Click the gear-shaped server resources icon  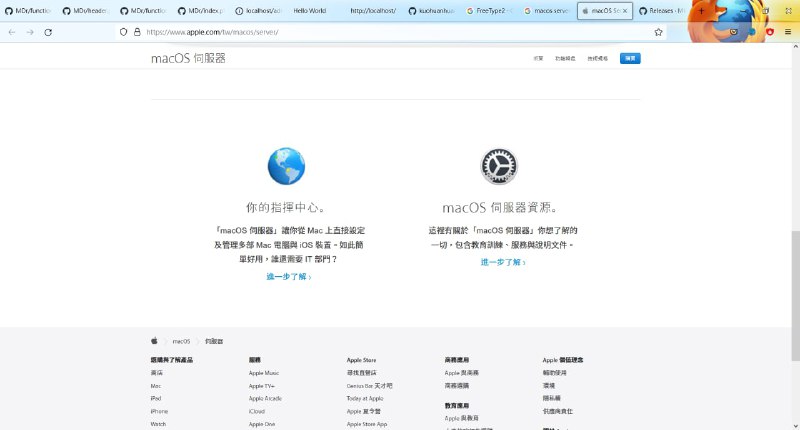point(499,166)
